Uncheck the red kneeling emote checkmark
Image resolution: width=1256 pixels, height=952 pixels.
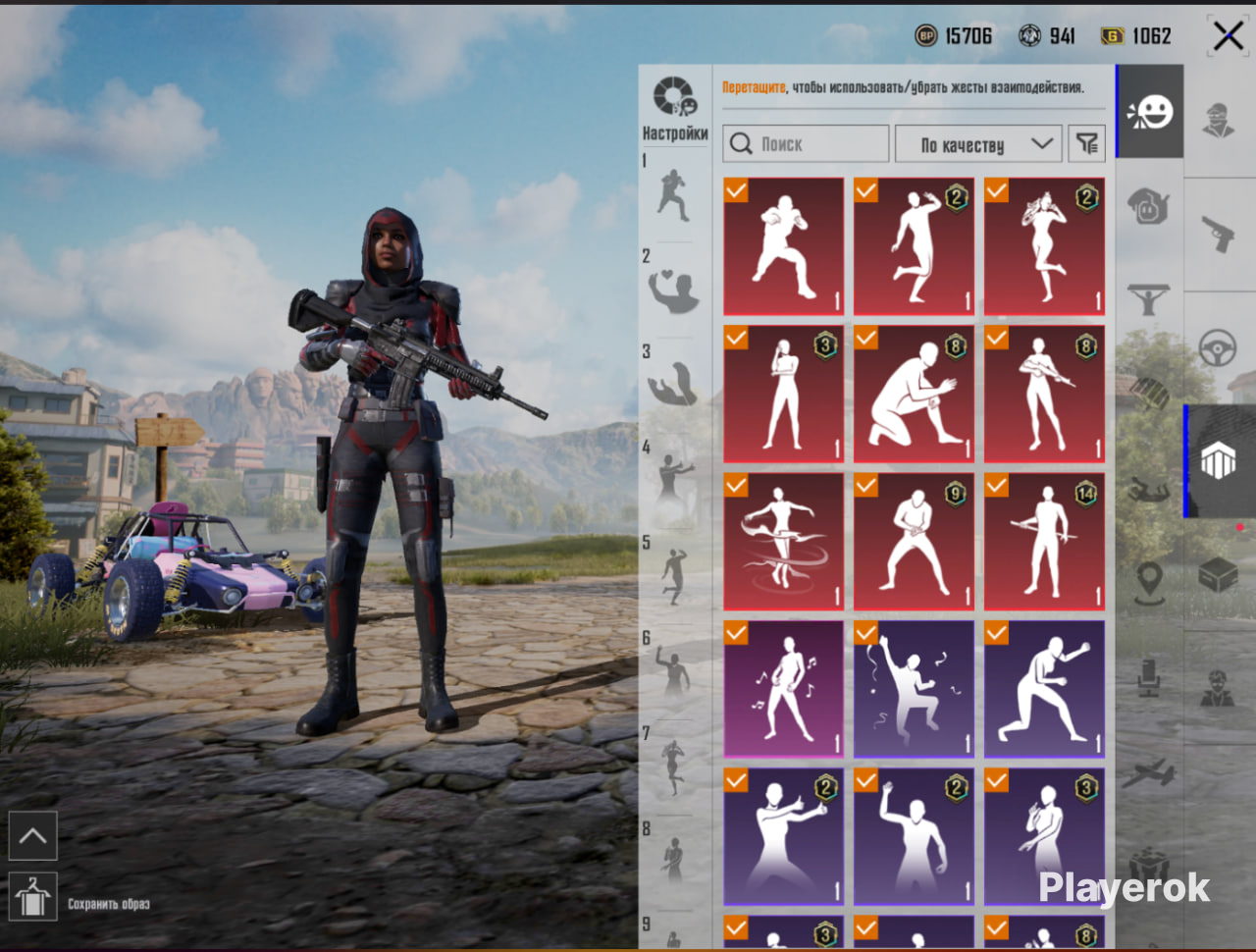866,338
